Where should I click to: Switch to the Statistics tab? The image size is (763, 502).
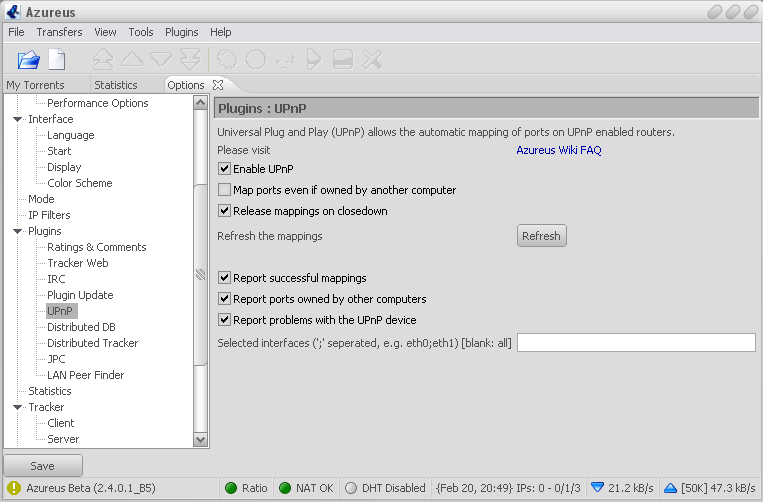point(116,85)
